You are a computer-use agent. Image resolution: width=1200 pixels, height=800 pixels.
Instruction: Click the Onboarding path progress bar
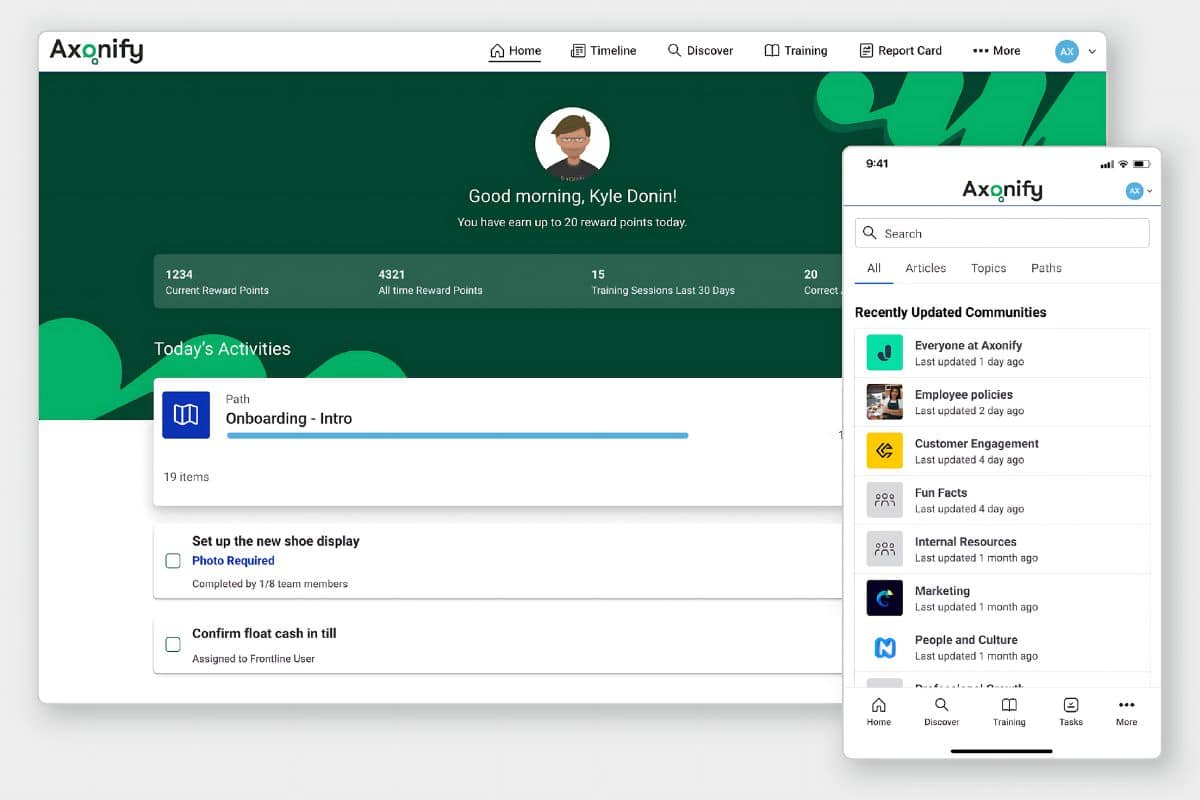(x=458, y=436)
